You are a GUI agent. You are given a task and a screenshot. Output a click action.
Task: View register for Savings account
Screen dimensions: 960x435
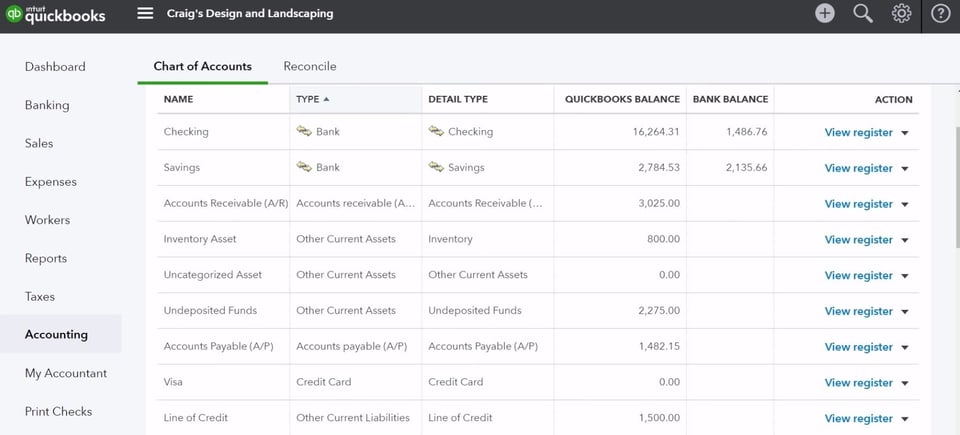pyautogui.click(x=858, y=168)
